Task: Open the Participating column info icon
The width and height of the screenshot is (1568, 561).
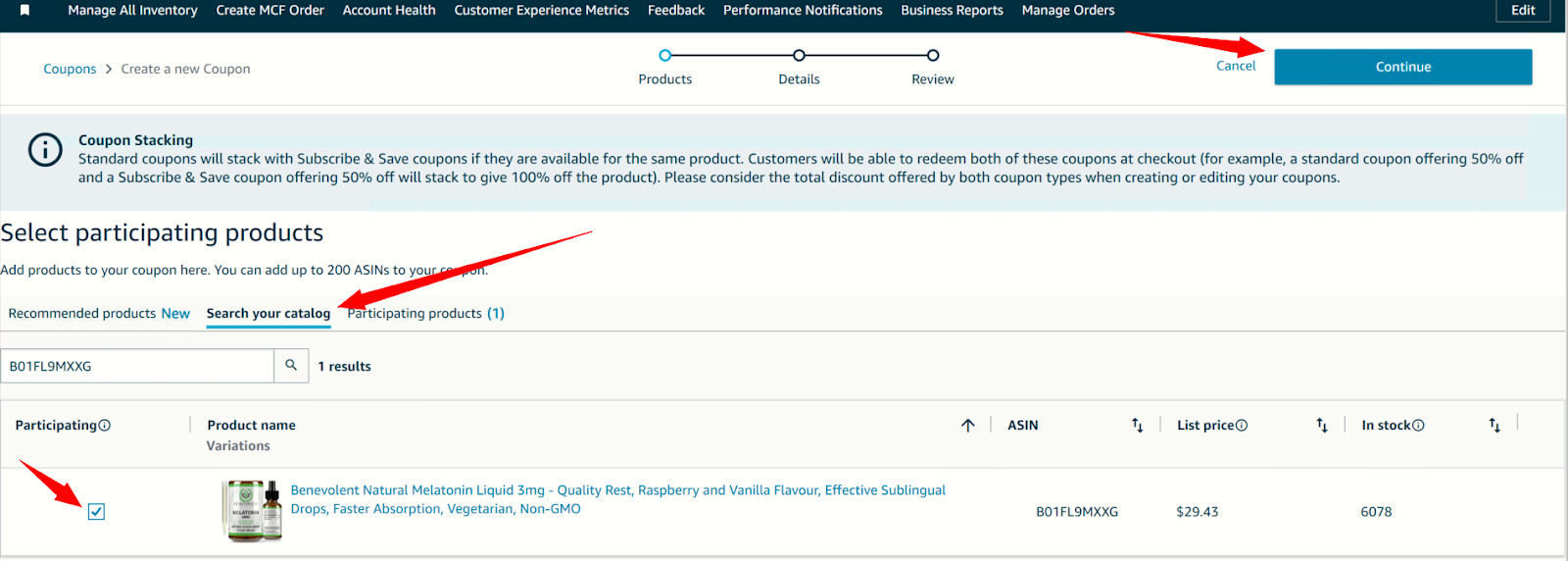Action: pos(105,426)
